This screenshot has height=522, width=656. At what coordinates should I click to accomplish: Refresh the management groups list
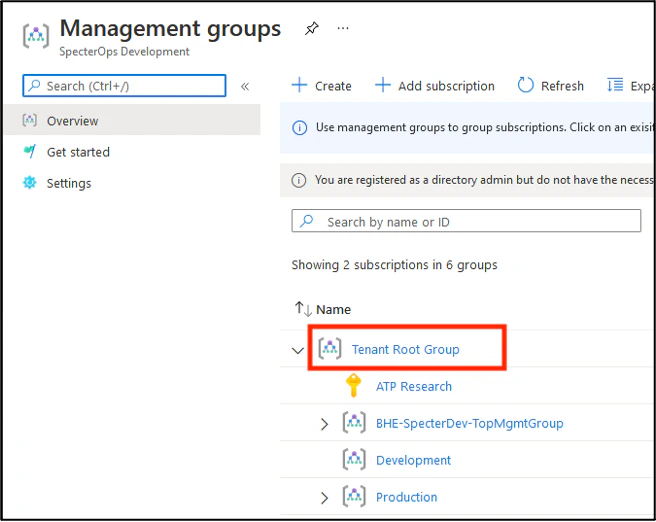550,86
